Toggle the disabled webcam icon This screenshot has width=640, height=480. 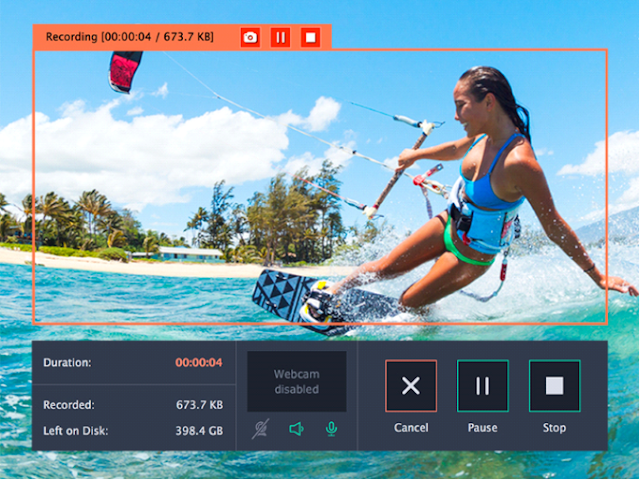260,429
